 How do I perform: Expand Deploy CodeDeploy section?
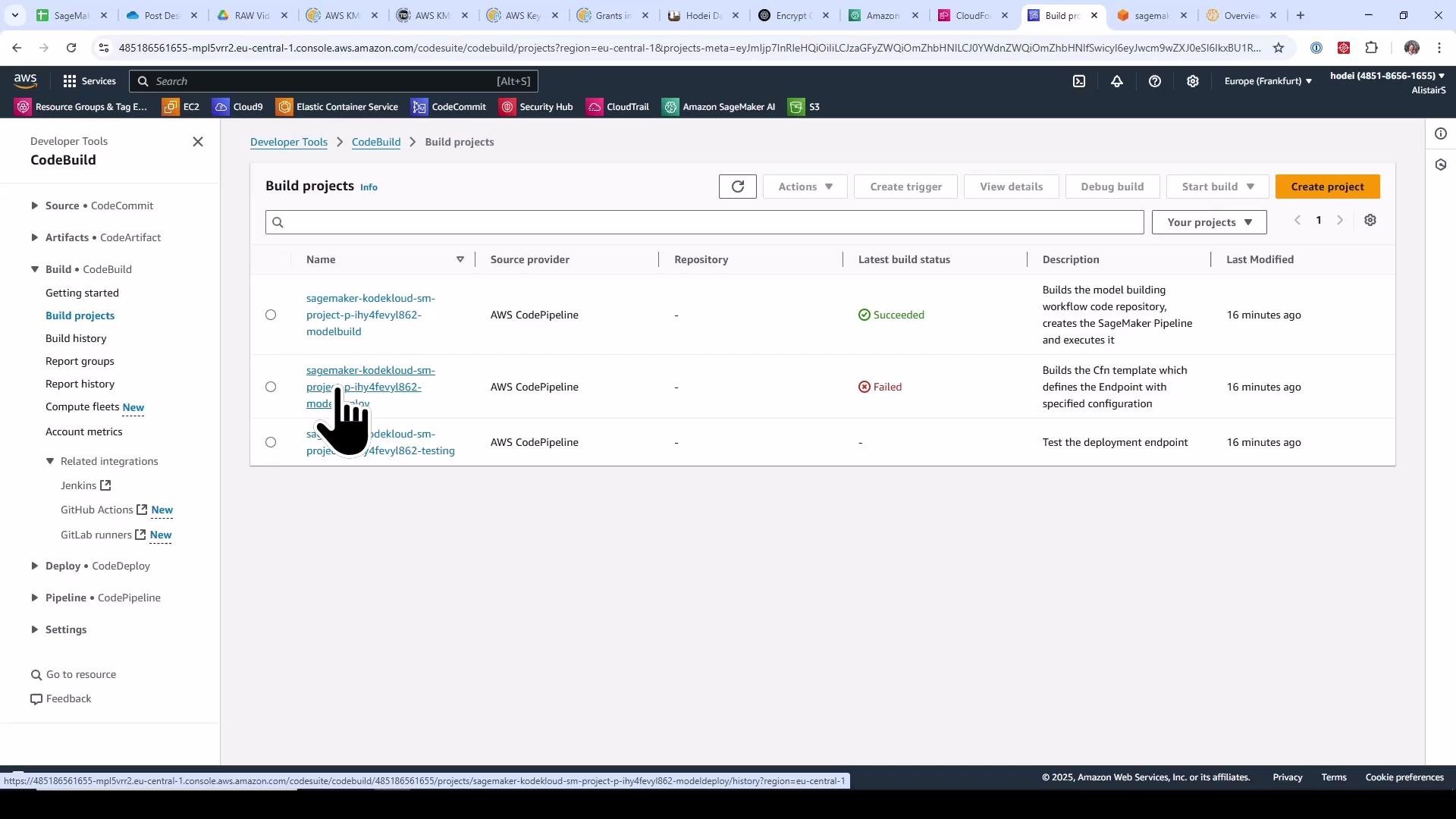tap(35, 566)
